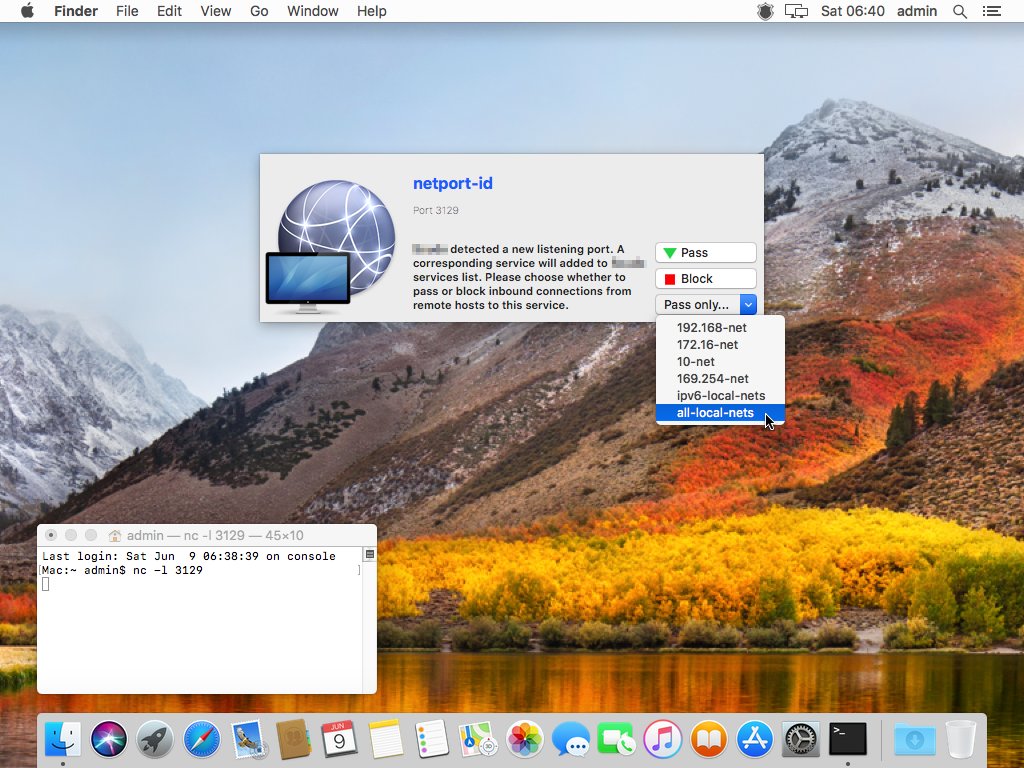Open the Edit menu

click(169, 11)
